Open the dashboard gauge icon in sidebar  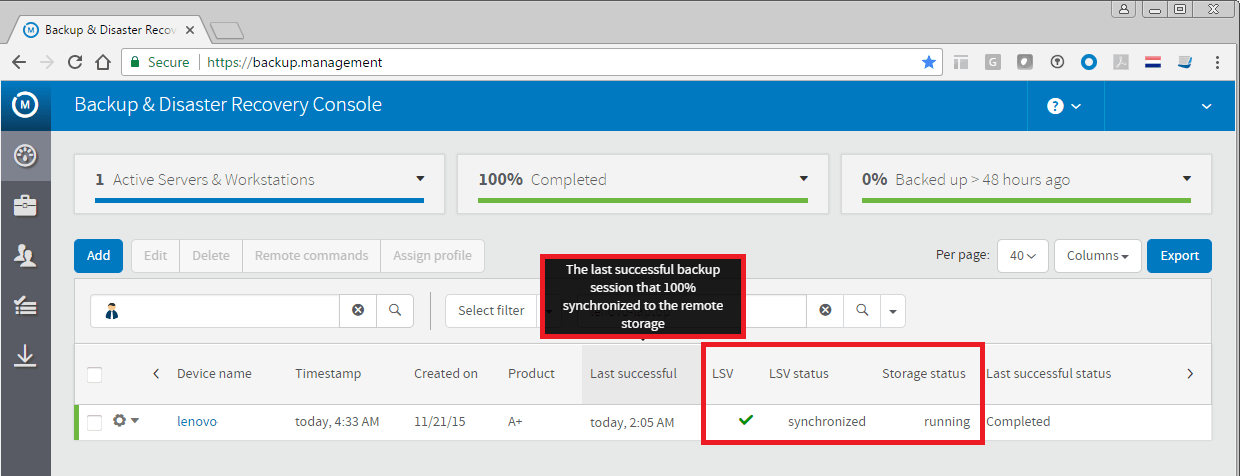pyautogui.click(x=25, y=155)
